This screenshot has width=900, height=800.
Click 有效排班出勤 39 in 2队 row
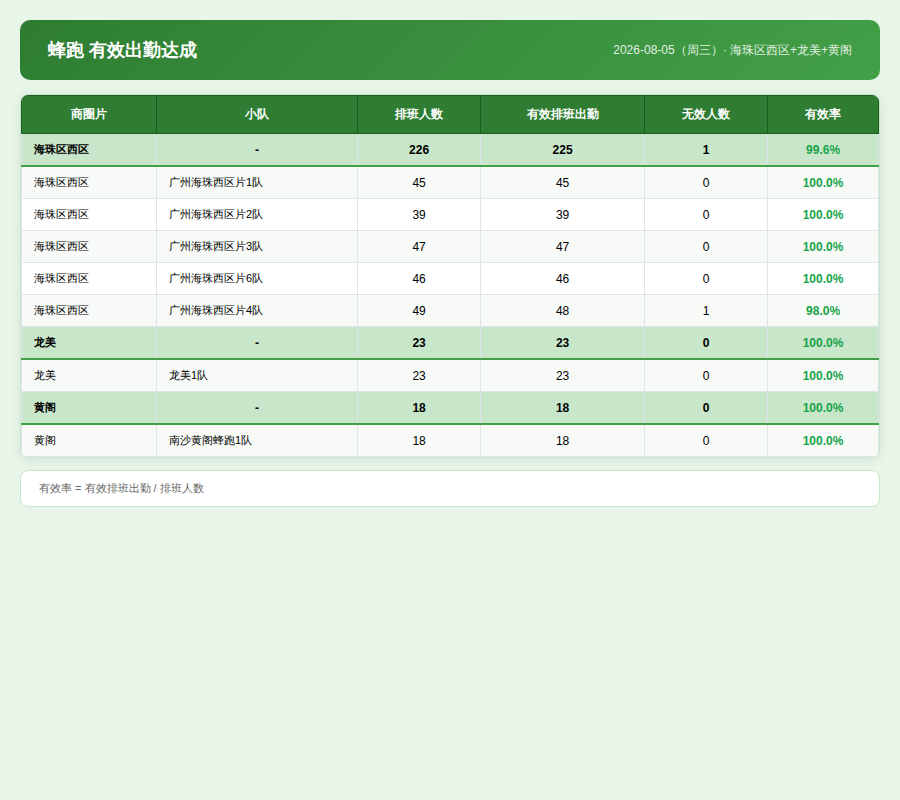coord(562,215)
